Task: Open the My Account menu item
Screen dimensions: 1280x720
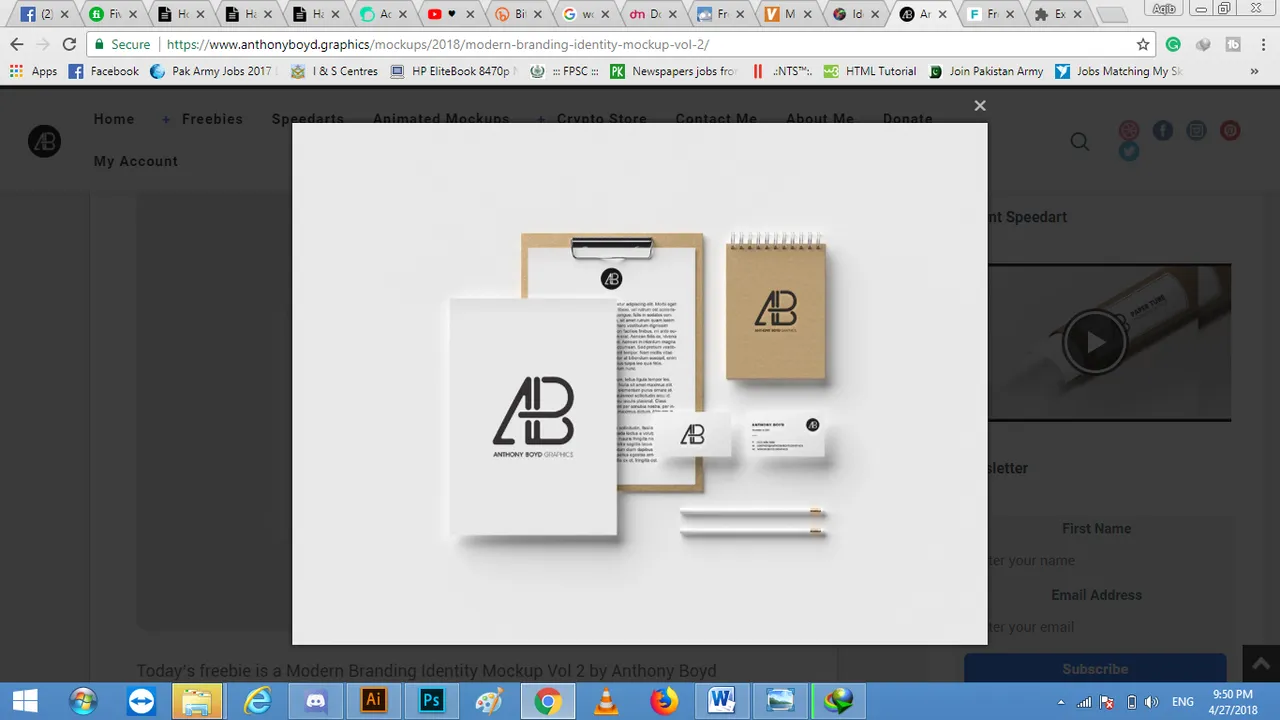Action: pos(136,161)
